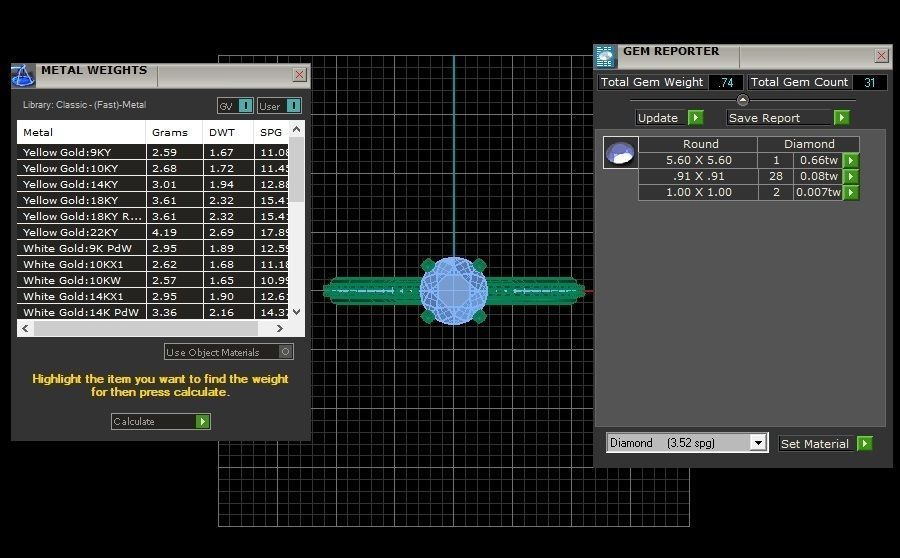Click the Metal Weights panel icon
The width and height of the screenshot is (900, 558).
coord(23,76)
